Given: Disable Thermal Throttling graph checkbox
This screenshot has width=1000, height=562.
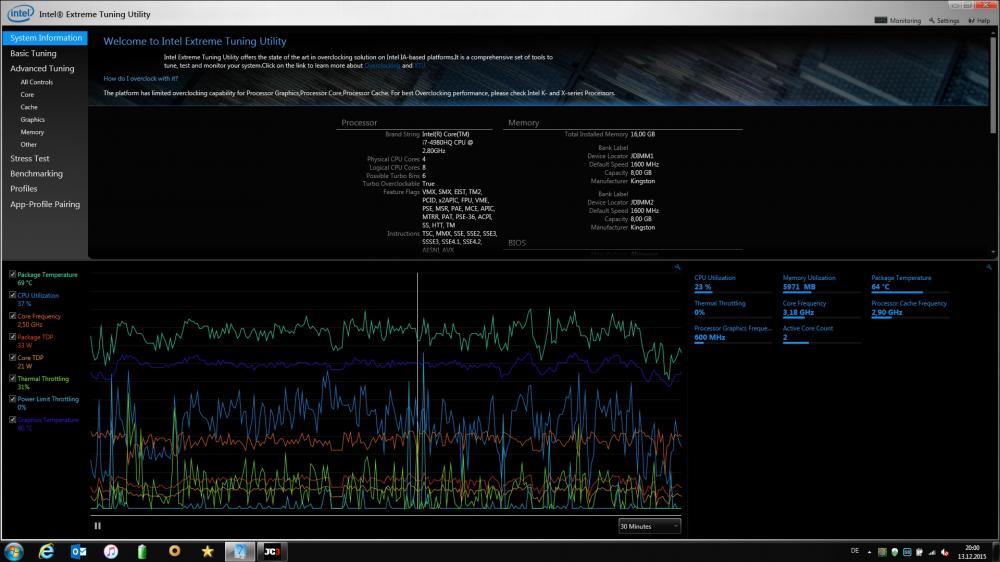Looking at the screenshot, I should (x=12, y=379).
